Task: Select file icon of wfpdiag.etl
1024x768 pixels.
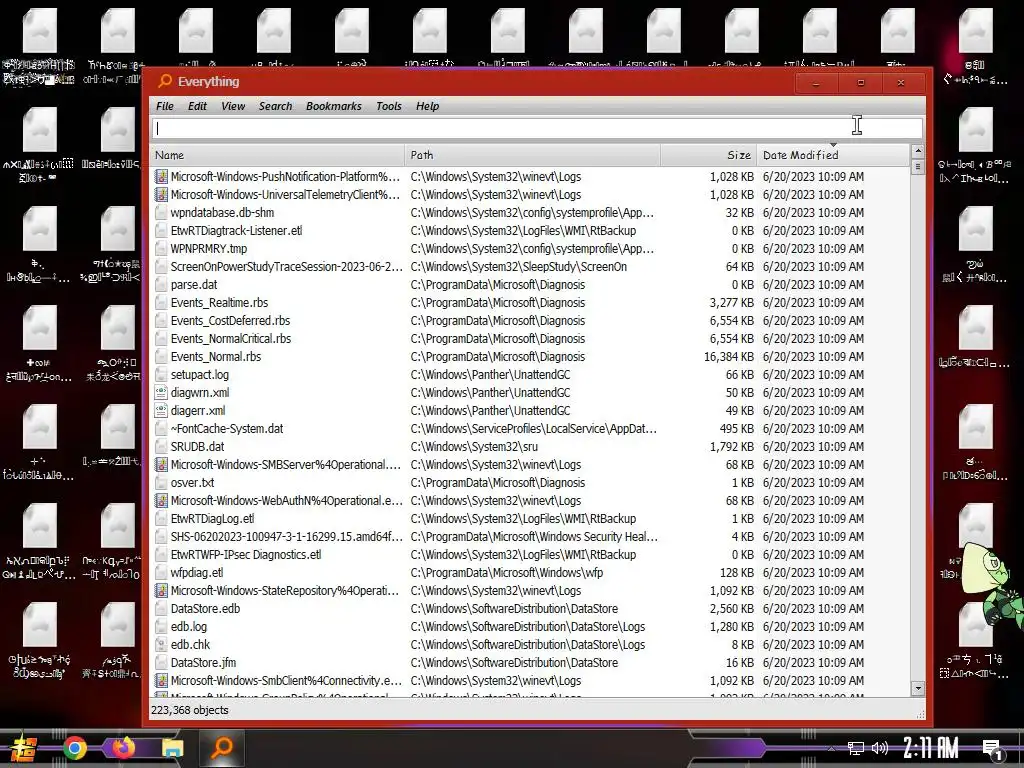Action: pos(161,572)
